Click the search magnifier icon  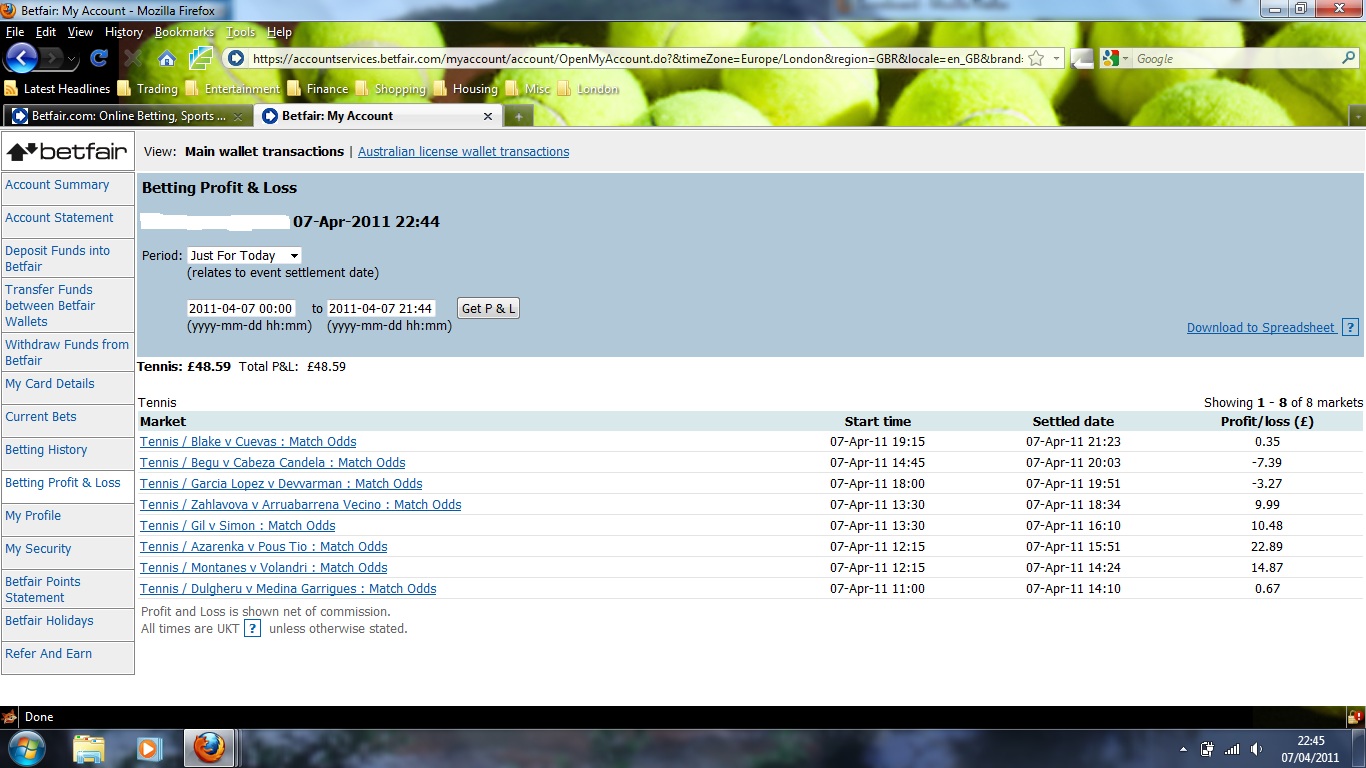click(1348, 59)
